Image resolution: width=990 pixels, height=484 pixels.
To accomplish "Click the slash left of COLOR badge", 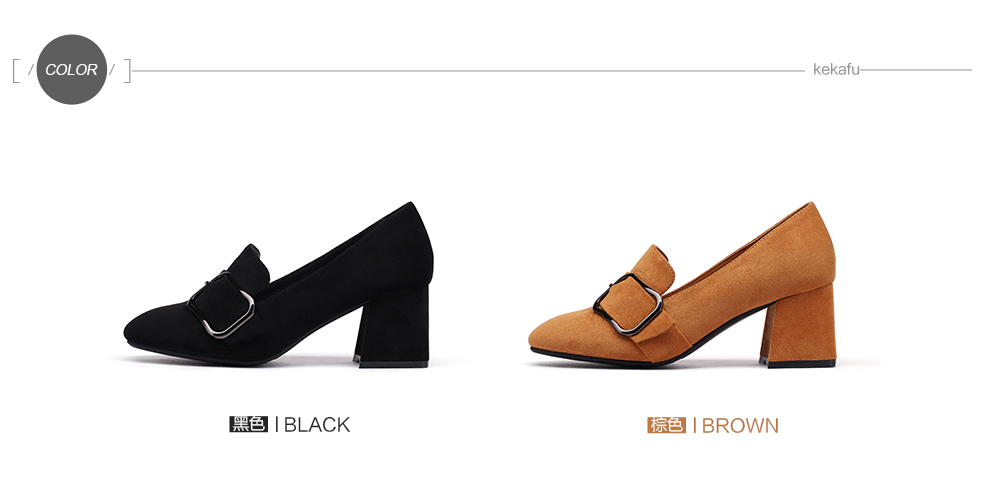I will (x=31, y=70).
